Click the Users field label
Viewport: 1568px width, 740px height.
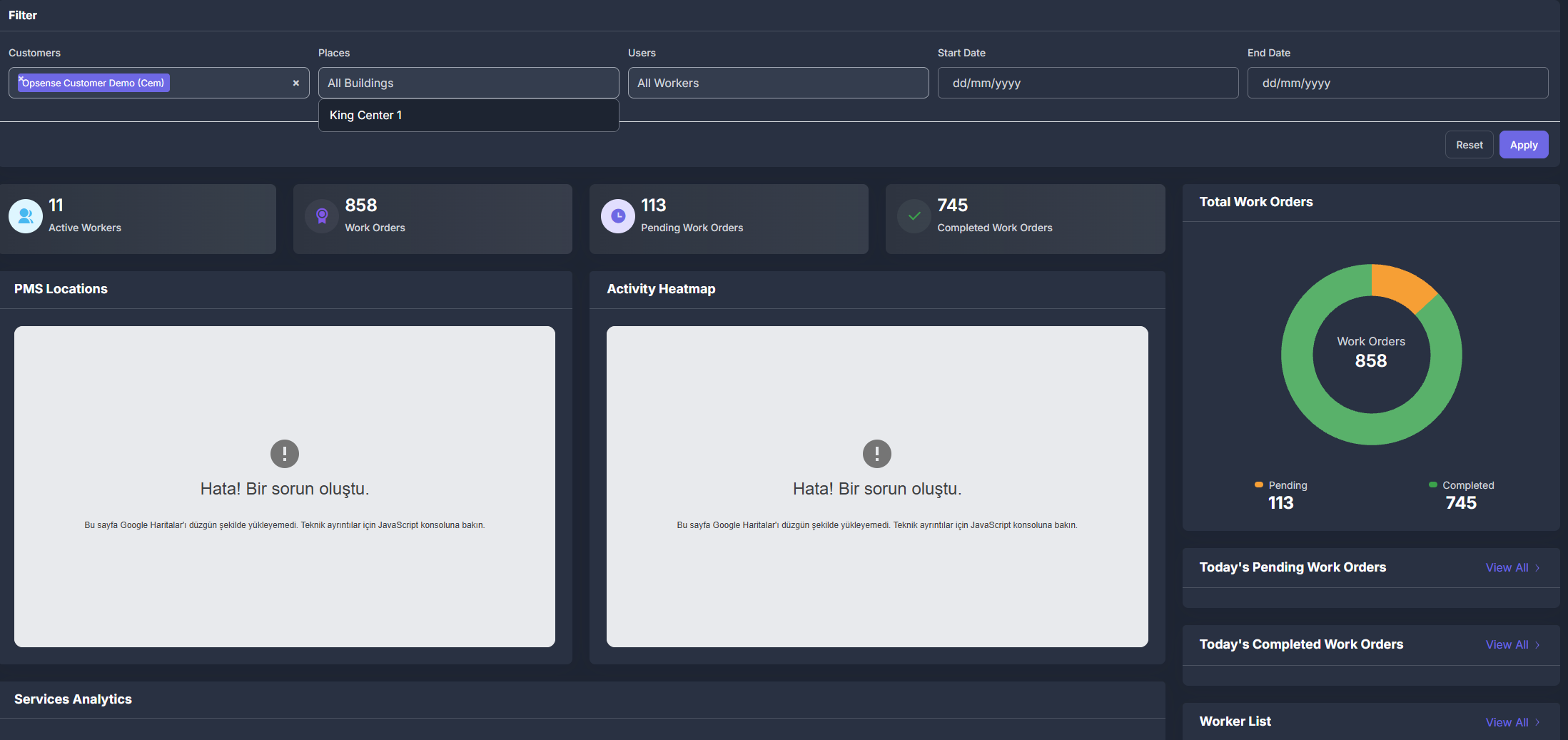click(642, 53)
